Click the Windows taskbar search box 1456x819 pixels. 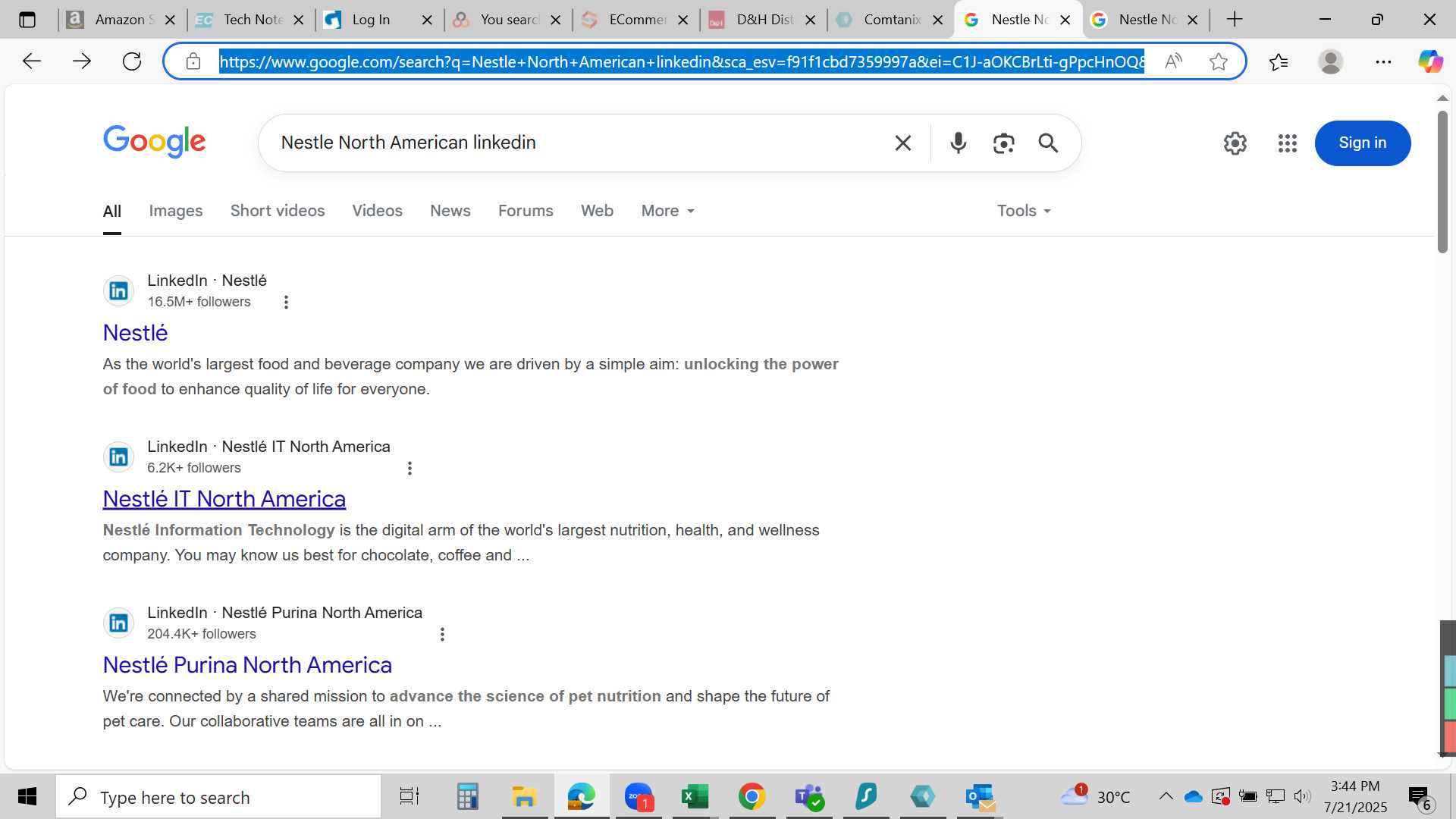[218, 797]
